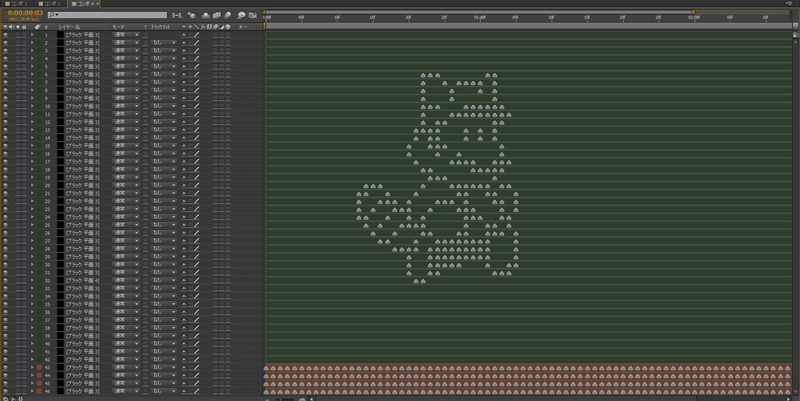Hide layer 1 with its eye toggle
Image resolution: width=800 pixels, height=401 pixels.
click(6, 35)
